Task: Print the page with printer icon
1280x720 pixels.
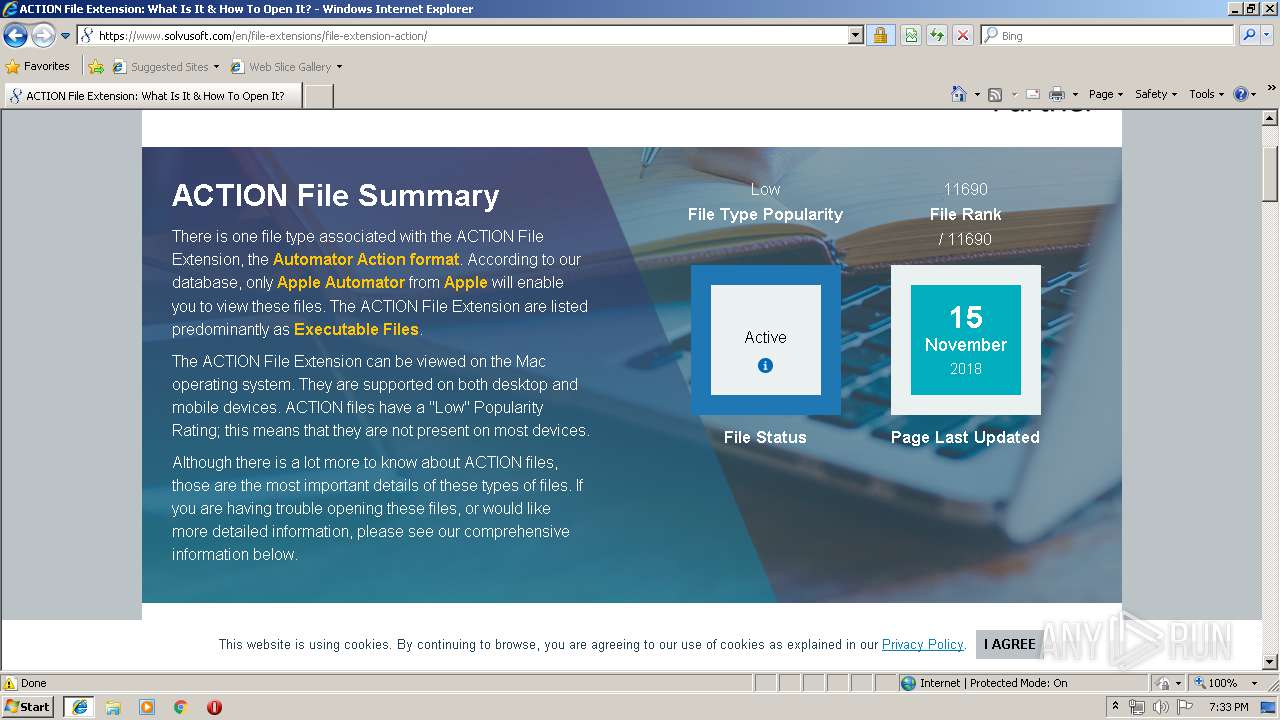Action: click(x=1057, y=94)
